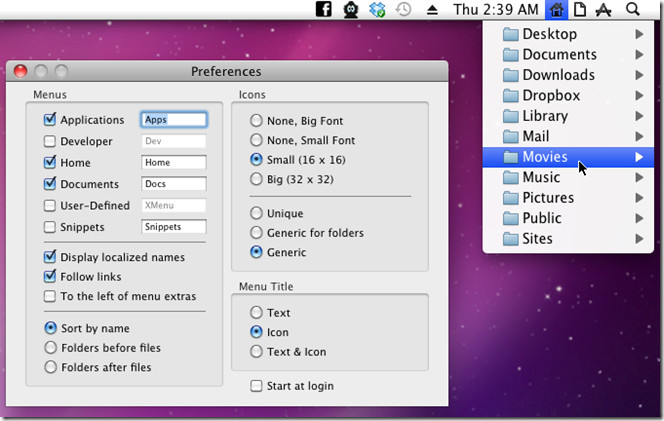The height and width of the screenshot is (421, 664).
Task: Select None, Big Font icons option
Action: click(x=256, y=120)
